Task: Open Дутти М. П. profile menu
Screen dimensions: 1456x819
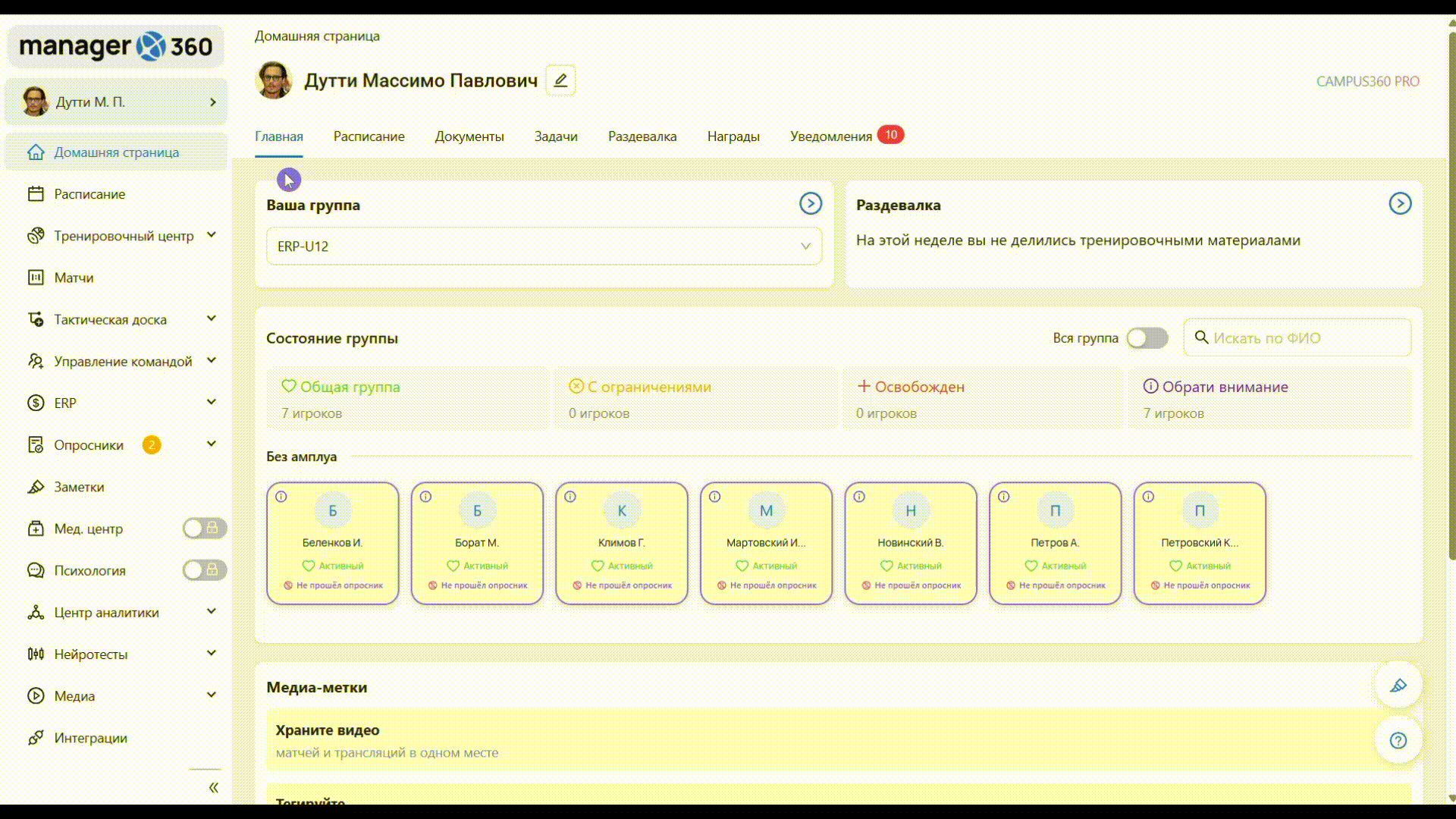Action: click(116, 102)
